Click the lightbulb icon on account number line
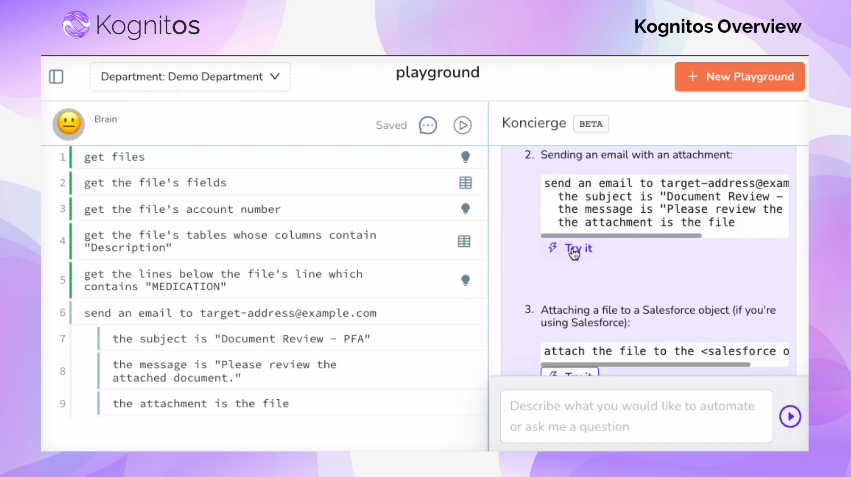Image resolution: width=851 pixels, height=477 pixels. tap(465, 209)
